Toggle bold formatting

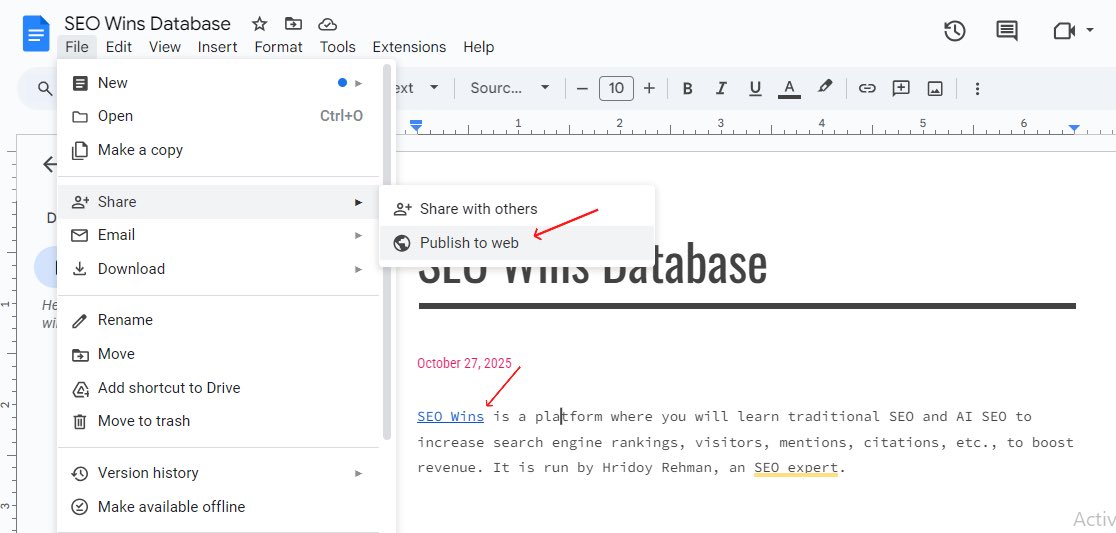coord(688,88)
